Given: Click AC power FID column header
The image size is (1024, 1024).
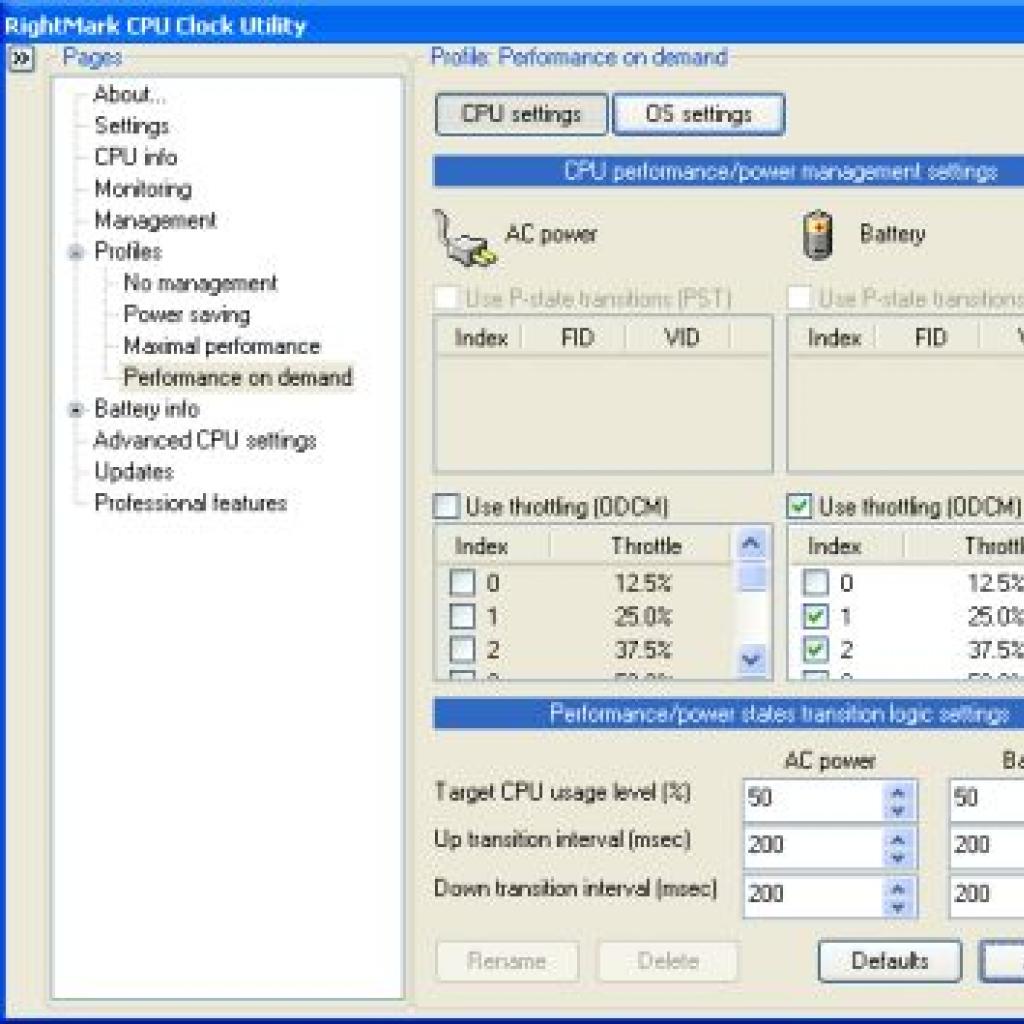Looking at the screenshot, I should [575, 338].
